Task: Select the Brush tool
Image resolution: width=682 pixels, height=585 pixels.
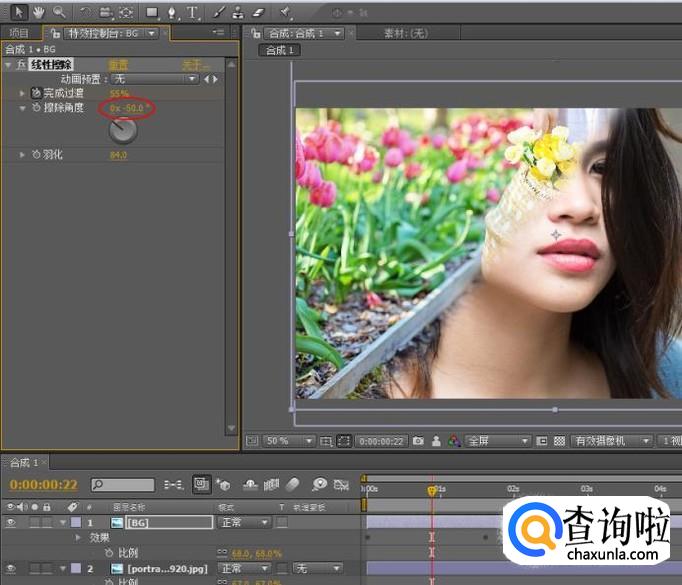Action: point(217,12)
